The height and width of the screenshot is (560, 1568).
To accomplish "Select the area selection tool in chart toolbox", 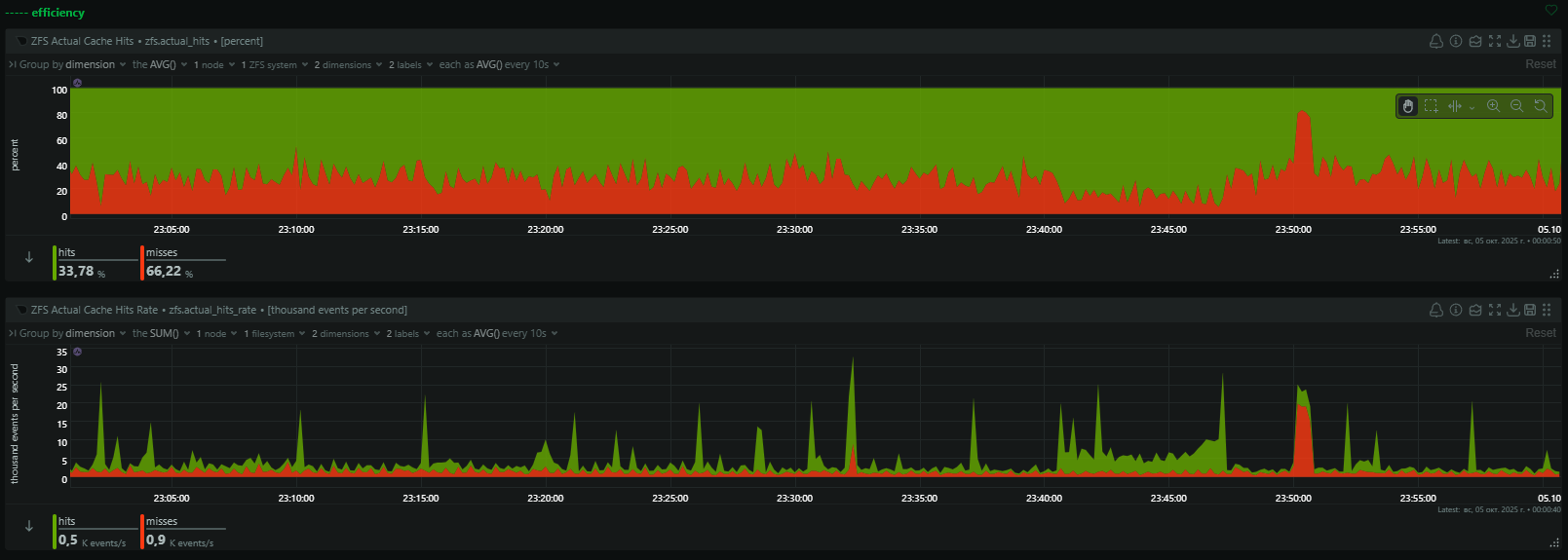I will click(1431, 106).
